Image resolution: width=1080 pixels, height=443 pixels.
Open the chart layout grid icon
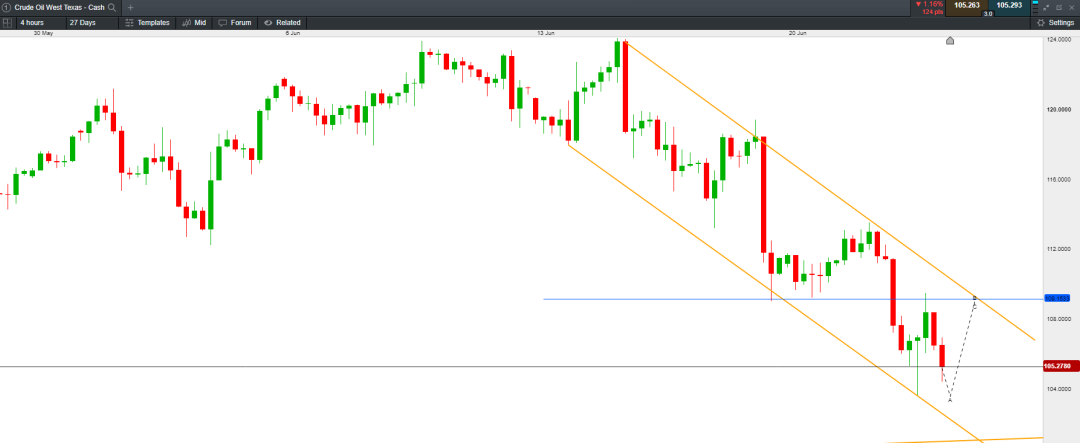[x=8, y=22]
